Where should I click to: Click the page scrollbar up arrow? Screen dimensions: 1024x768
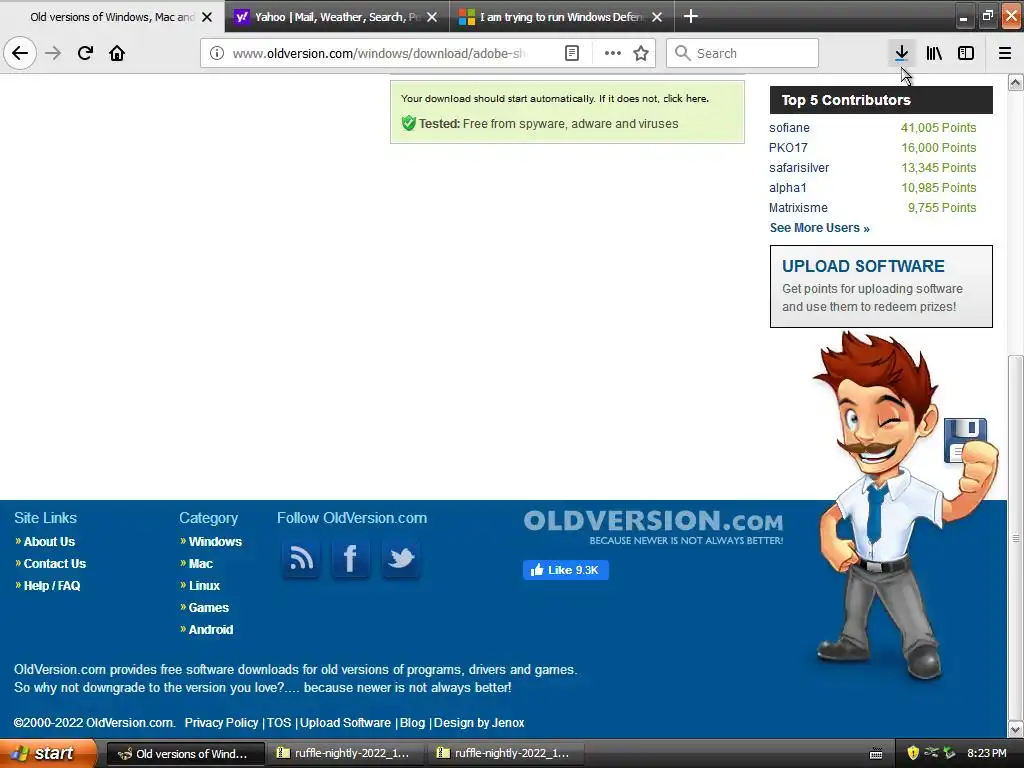click(1015, 82)
